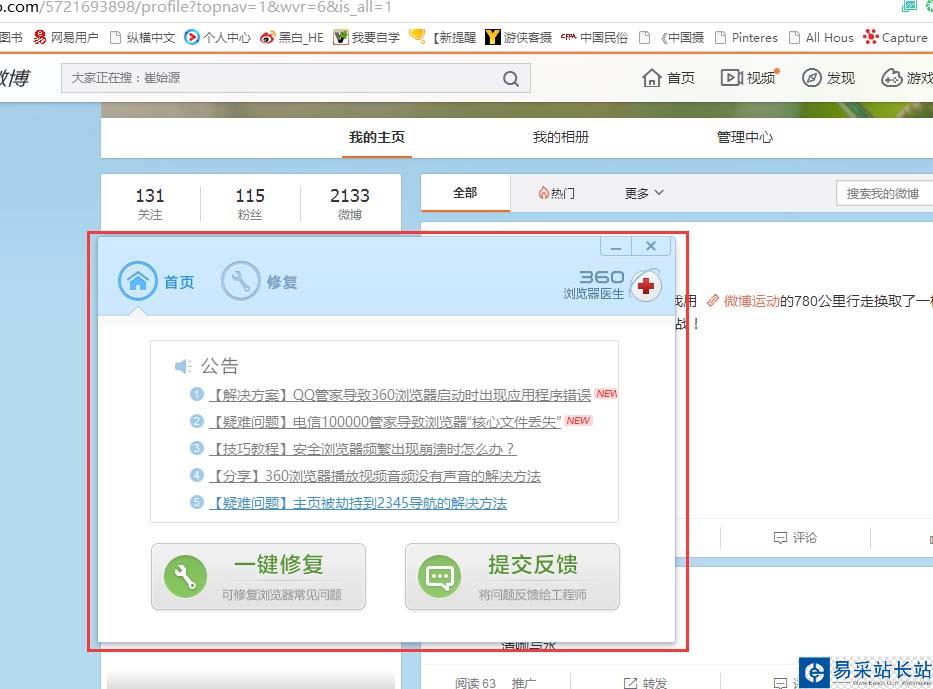Image resolution: width=933 pixels, height=689 pixels.
Task: Open the 中国民俗 bookmark
Action: coord(594,37)
